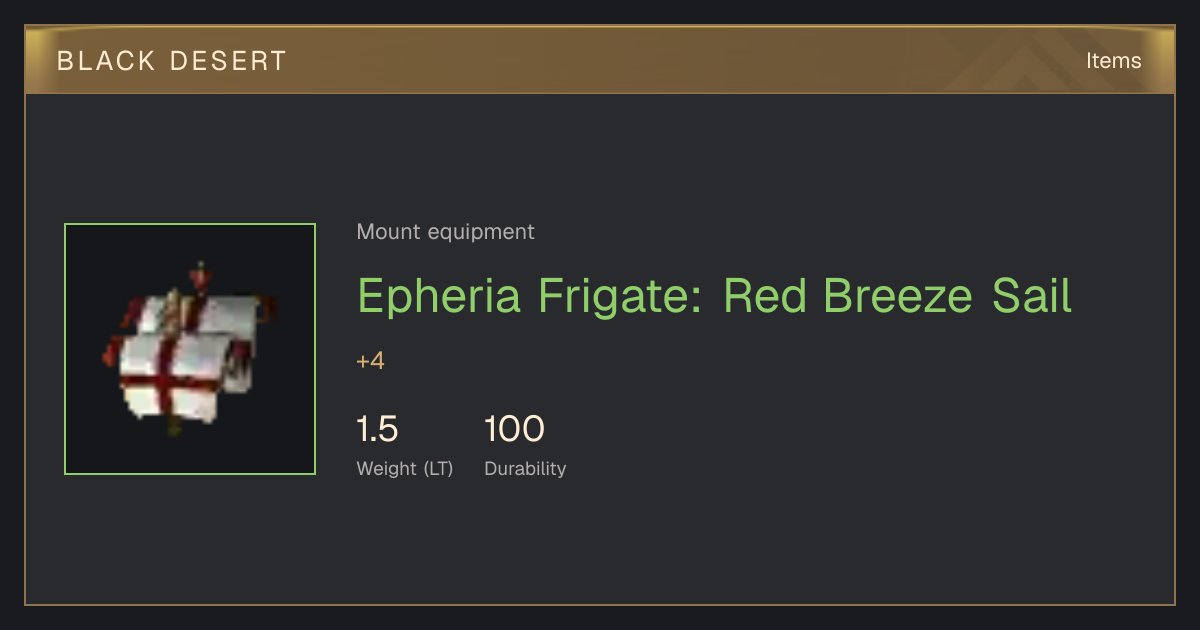Click the Red Breeze Sail item icon
Screen dimensions: 1200x630
[190, 349]
